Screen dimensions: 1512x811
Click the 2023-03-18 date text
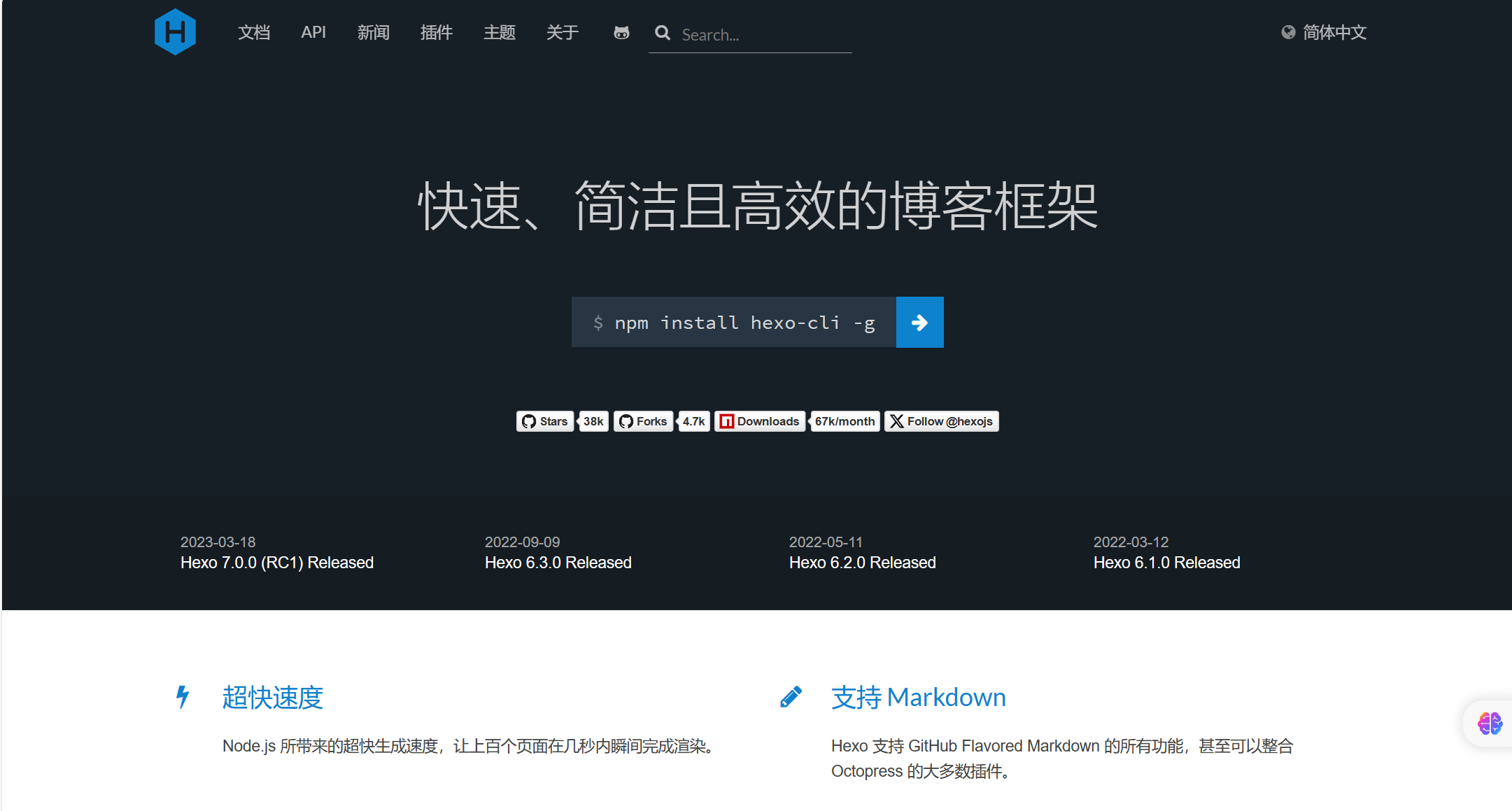(218, 542)
